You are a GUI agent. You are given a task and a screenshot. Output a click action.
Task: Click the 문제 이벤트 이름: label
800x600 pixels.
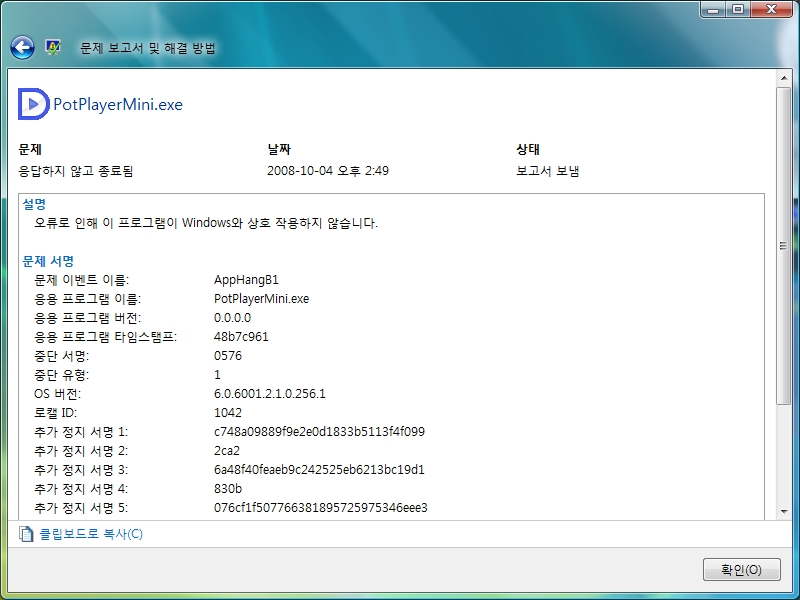coord(82,280)
